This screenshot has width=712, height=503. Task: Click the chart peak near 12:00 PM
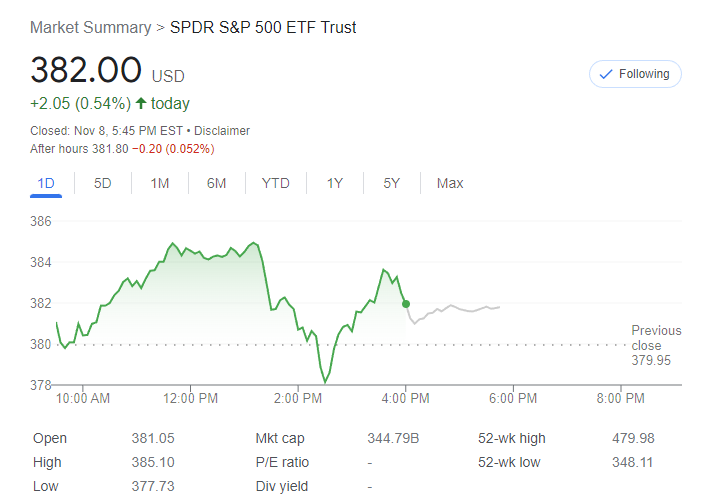[172, 243]
